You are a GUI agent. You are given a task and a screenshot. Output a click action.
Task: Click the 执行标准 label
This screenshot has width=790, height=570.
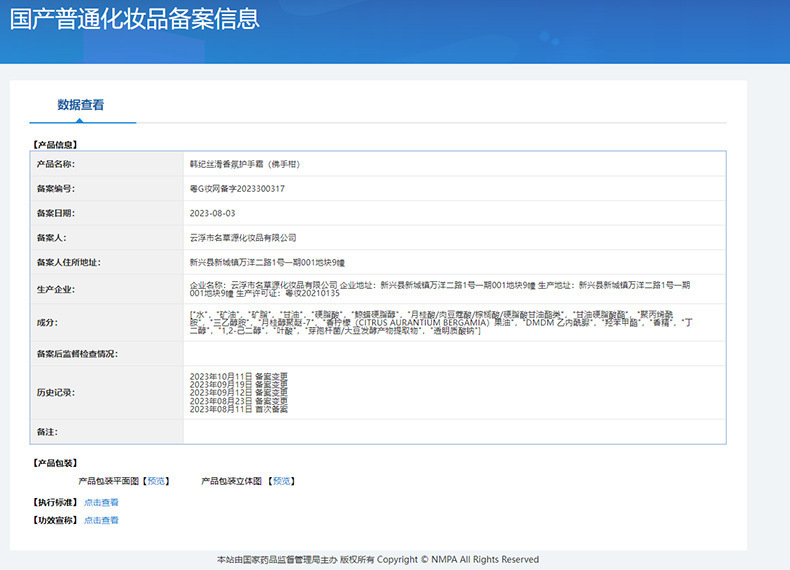point(55,502)
